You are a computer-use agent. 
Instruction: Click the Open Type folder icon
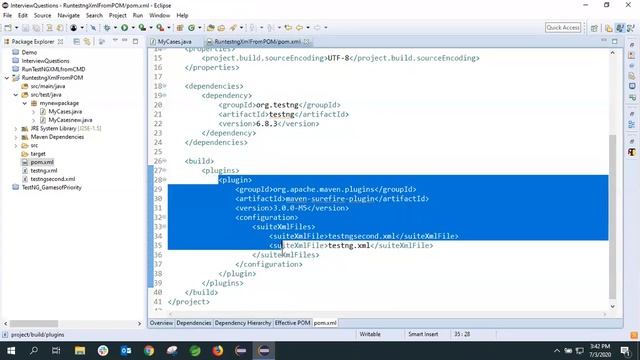pyautogui.click(x=211, y=28)
